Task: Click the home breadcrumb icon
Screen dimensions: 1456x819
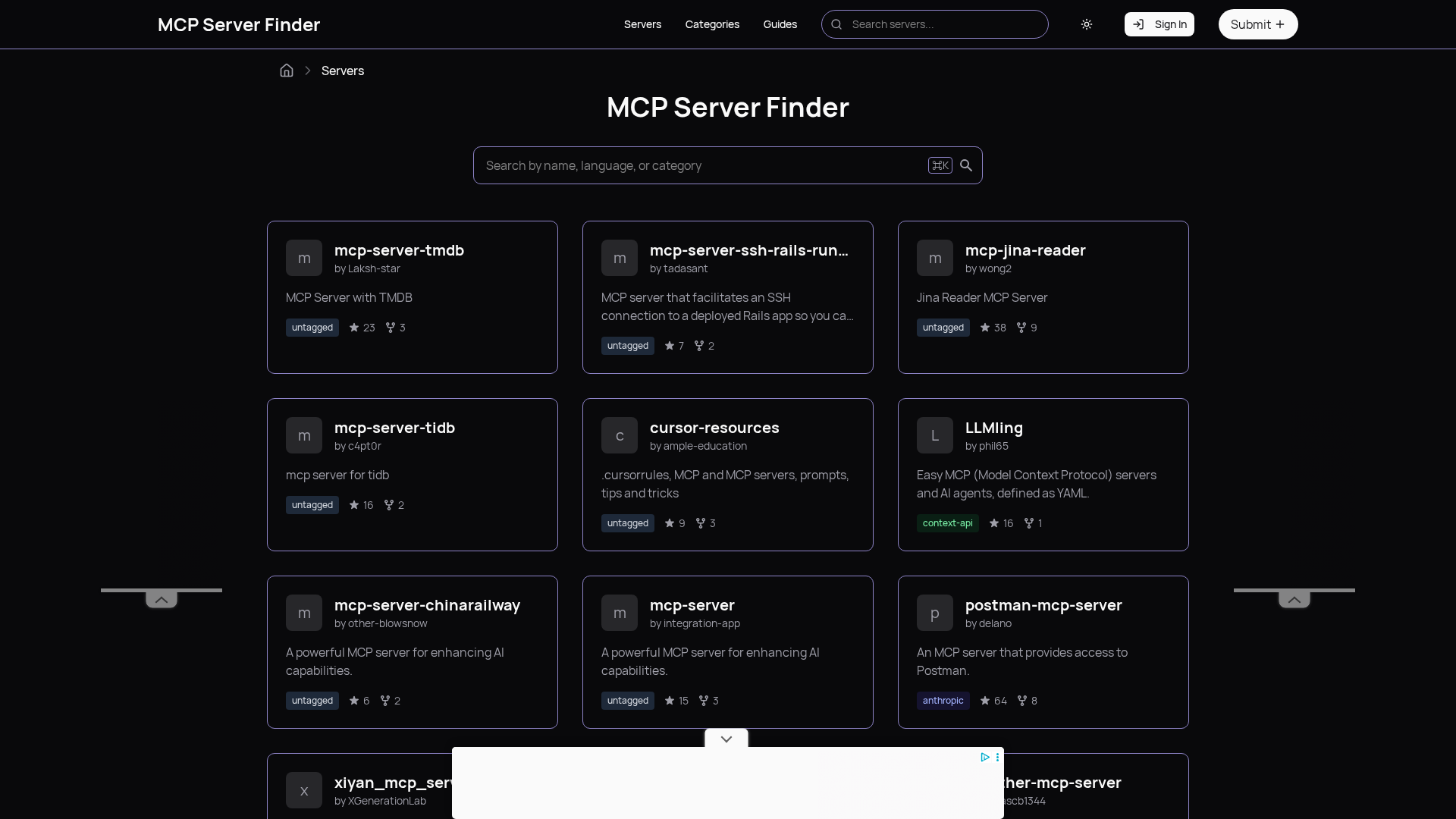Action: [287, 71]
